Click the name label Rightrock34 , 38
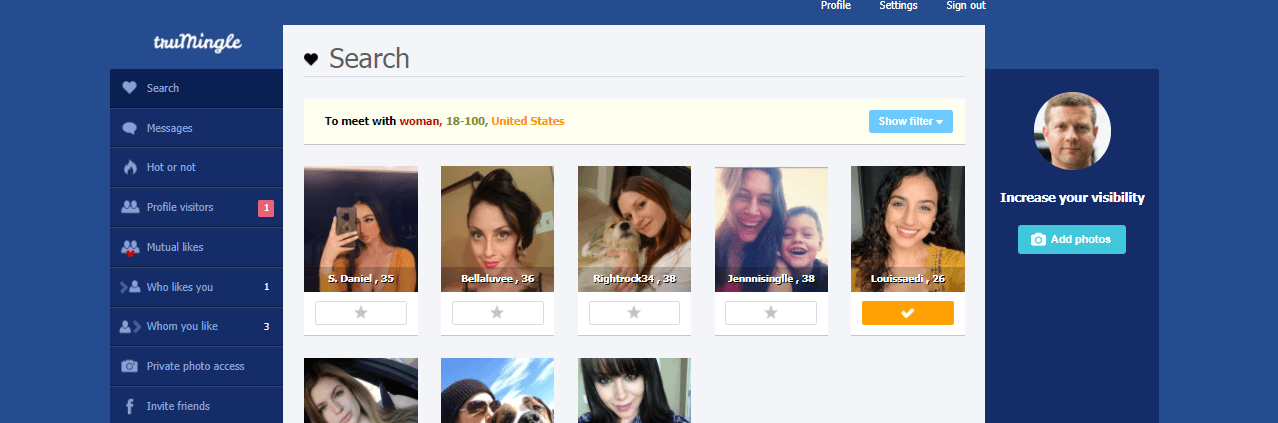This screenshot has height=423, width=1278. pyautogui.click(x=634, y=279)
